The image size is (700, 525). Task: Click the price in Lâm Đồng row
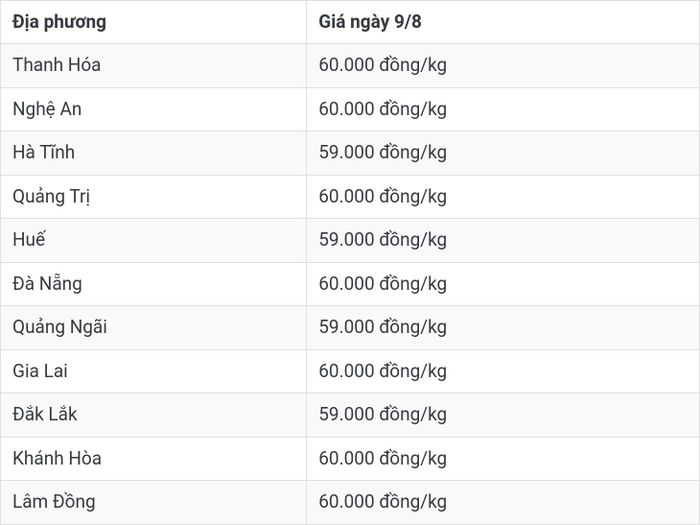click(x=383, y=502)
